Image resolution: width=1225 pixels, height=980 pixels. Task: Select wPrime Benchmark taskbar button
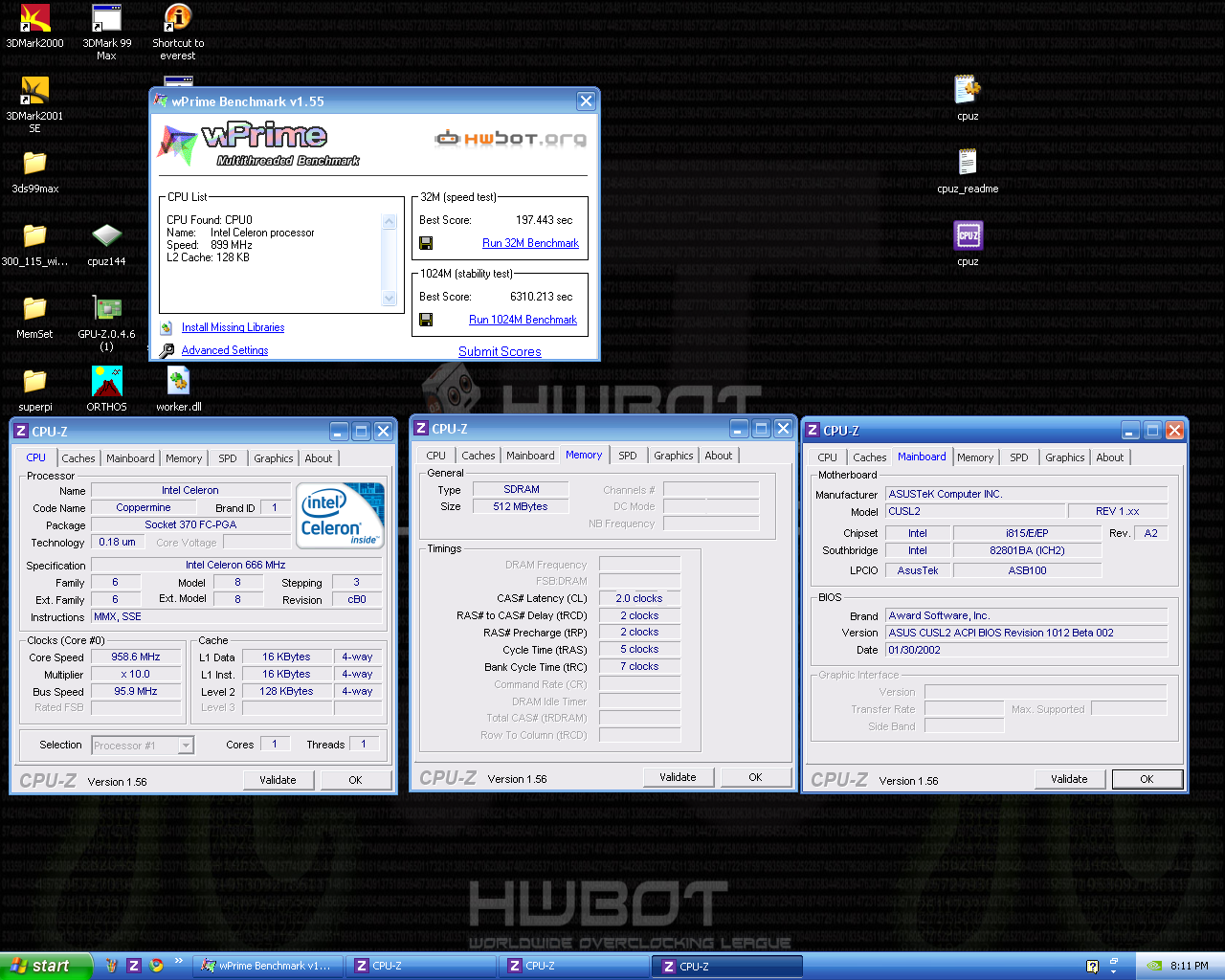266,966
